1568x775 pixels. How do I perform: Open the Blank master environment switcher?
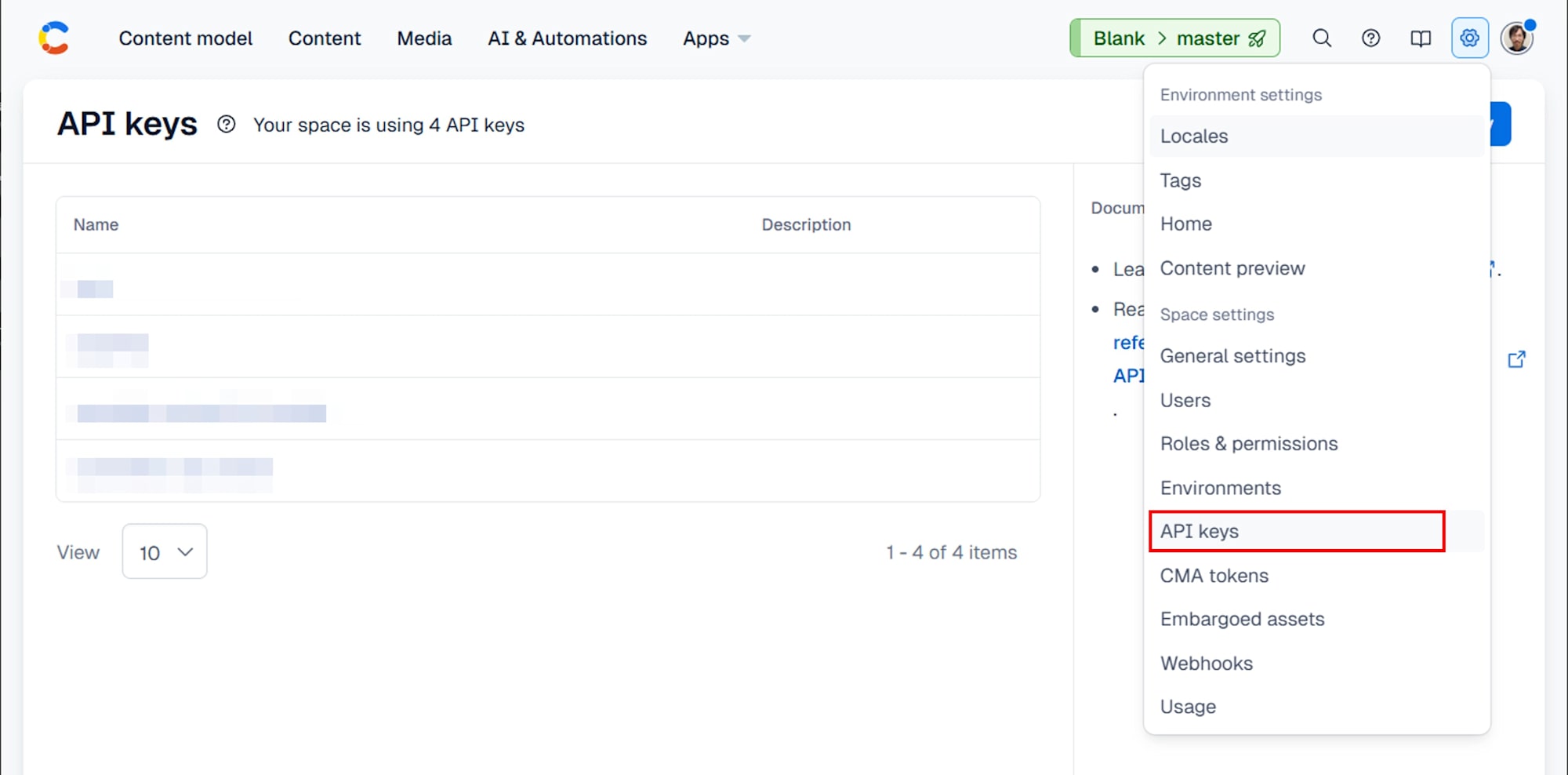pyautogui.click(x=1174, y=38)
